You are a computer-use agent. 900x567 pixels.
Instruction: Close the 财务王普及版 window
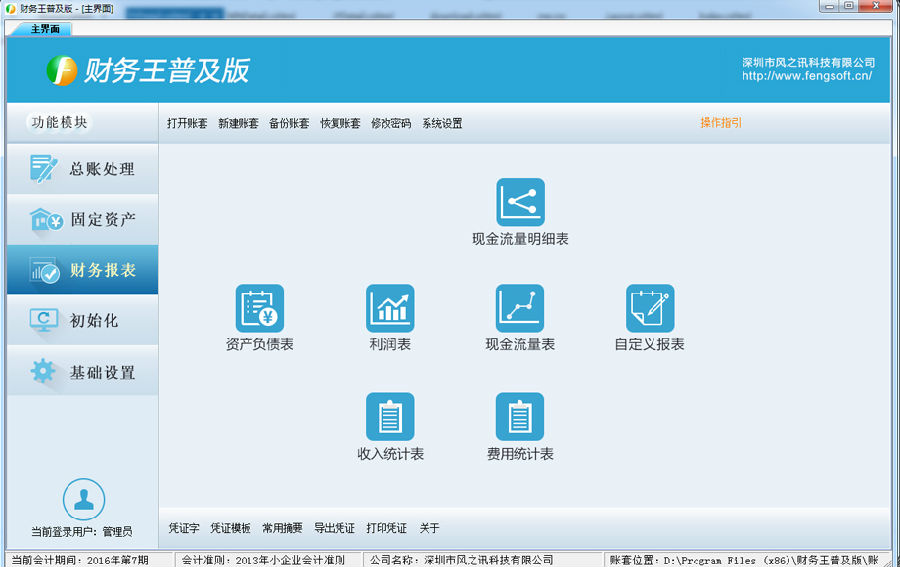pyautogui.click(x=876, y=6)
